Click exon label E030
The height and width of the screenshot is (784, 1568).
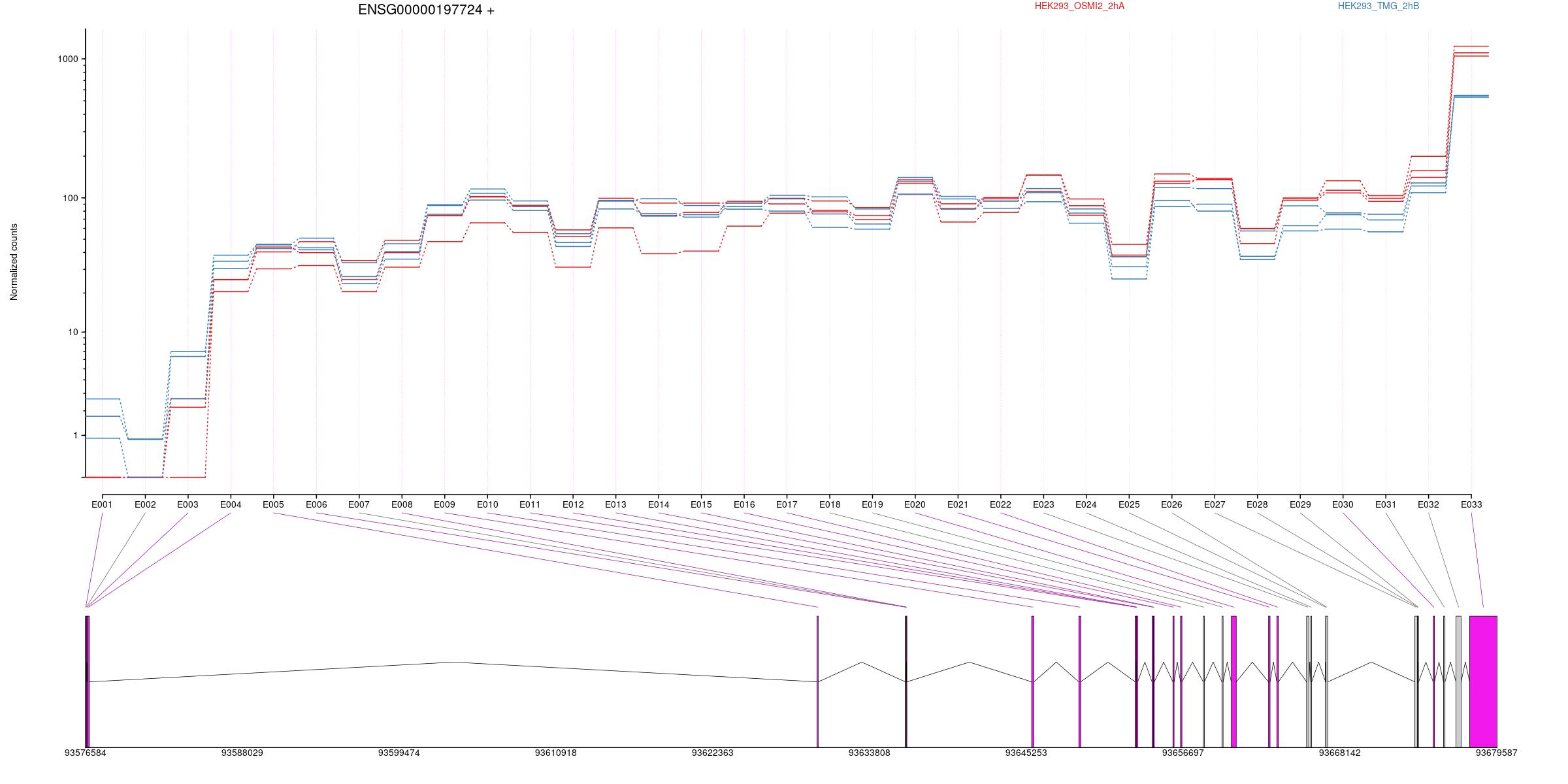pyautogui.click(x=1343, y=504)
